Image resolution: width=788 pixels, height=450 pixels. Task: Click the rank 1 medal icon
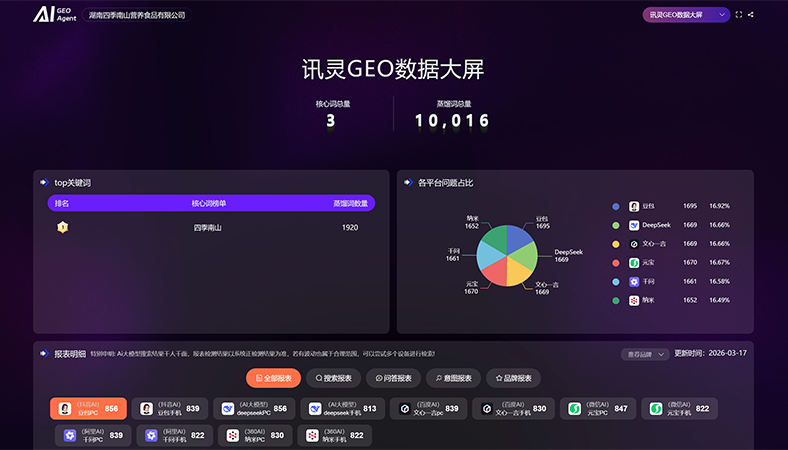coord(62,227)
